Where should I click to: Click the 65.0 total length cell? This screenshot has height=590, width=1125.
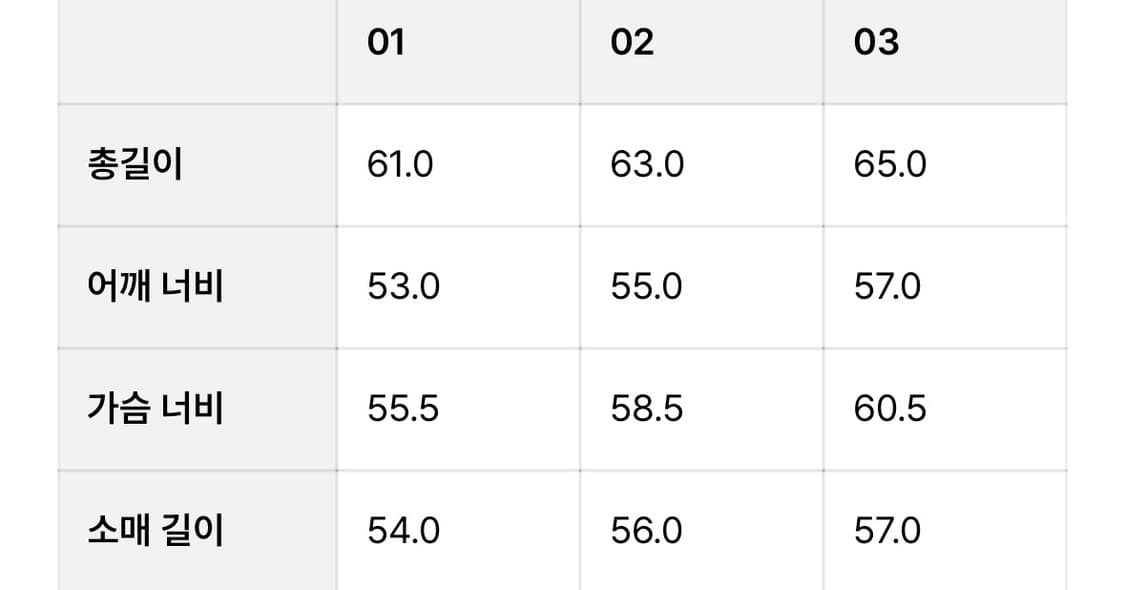click(890, 164)
